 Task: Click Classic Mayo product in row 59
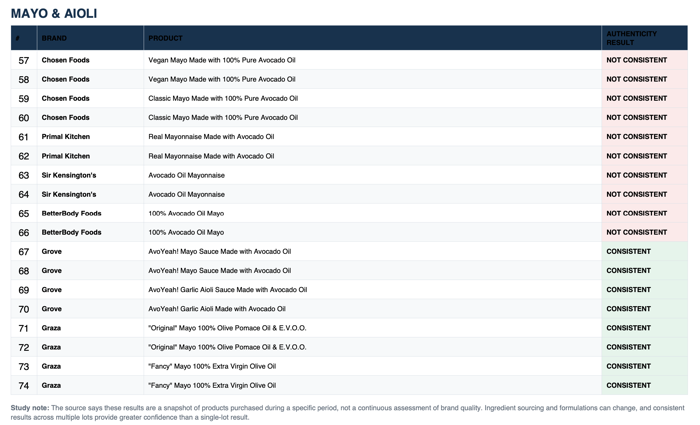(x=223, y=98)
